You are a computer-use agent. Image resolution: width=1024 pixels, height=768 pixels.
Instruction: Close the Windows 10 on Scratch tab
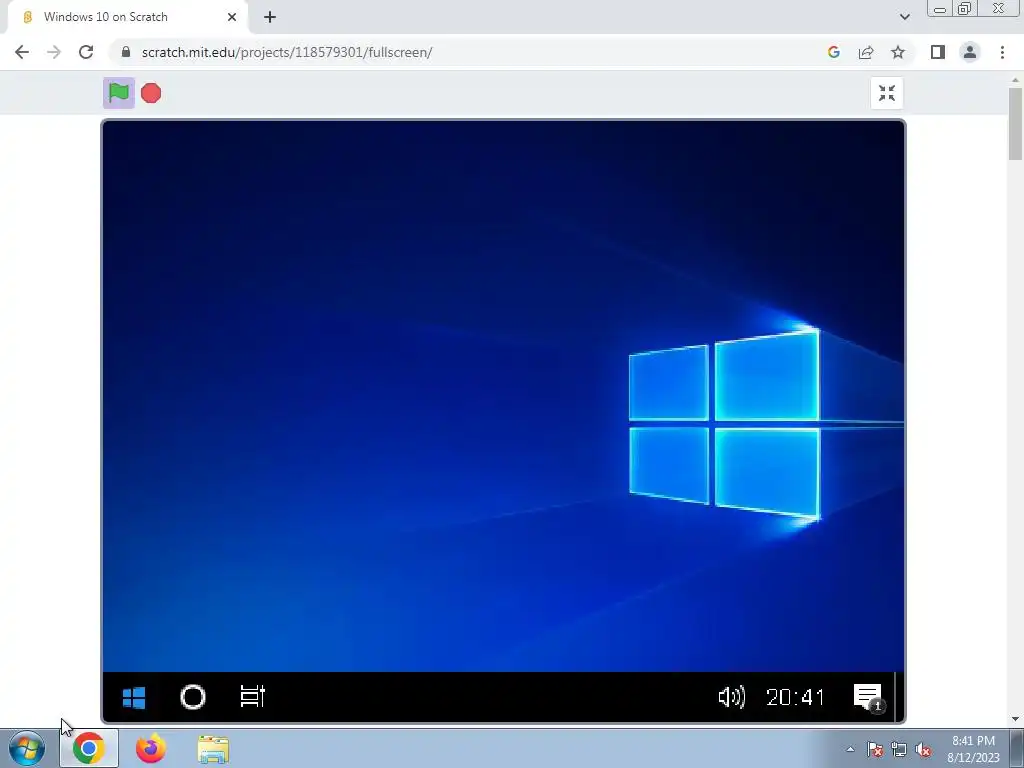click(x=232, y=17)
